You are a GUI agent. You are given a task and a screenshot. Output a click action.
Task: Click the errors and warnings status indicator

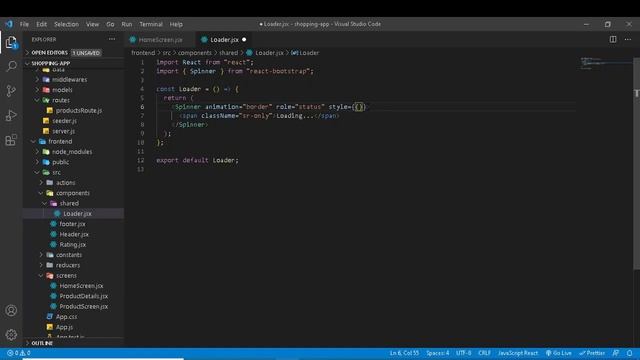19,353
